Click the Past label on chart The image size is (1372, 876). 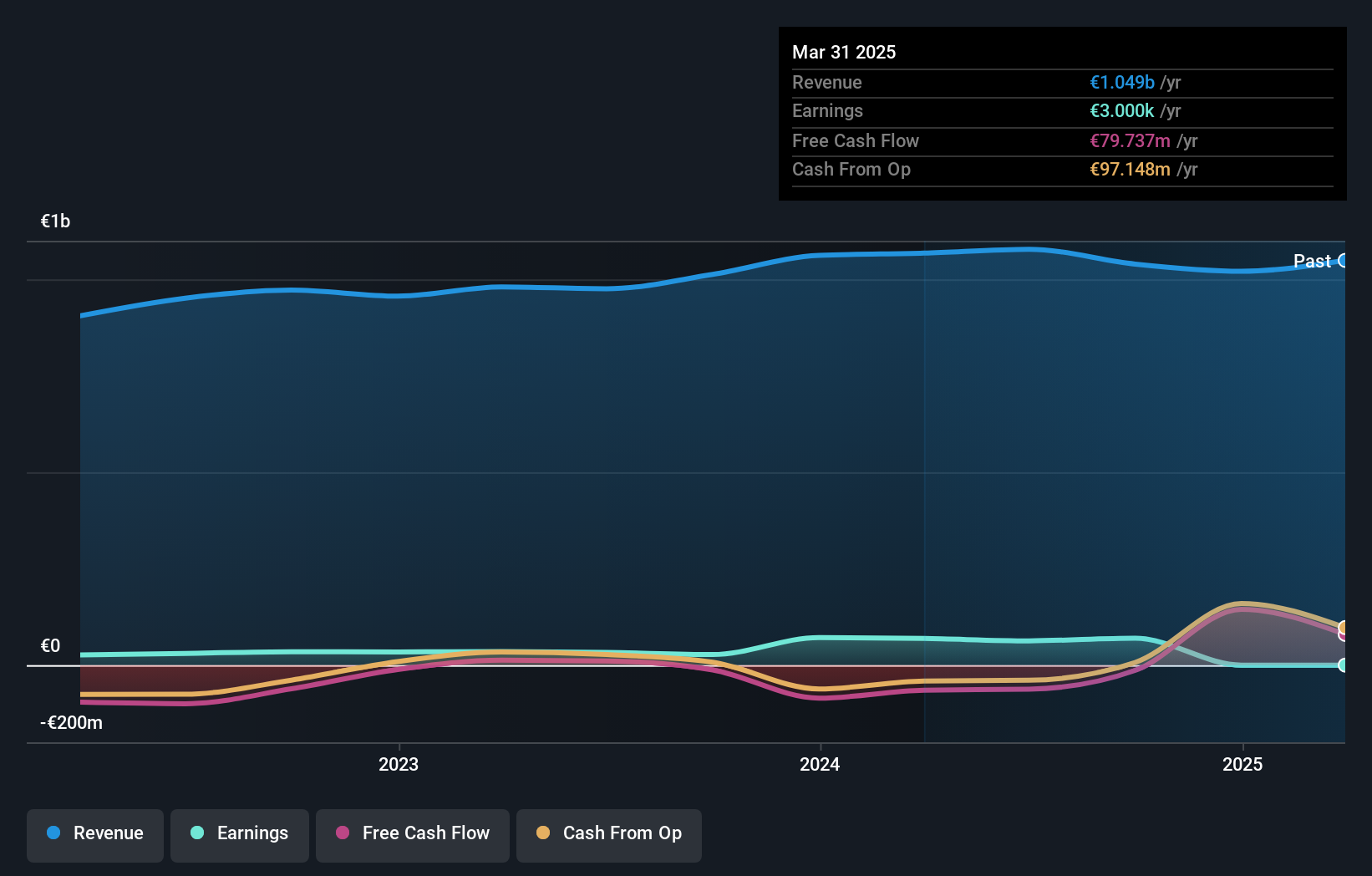(x=1312, y=261)
